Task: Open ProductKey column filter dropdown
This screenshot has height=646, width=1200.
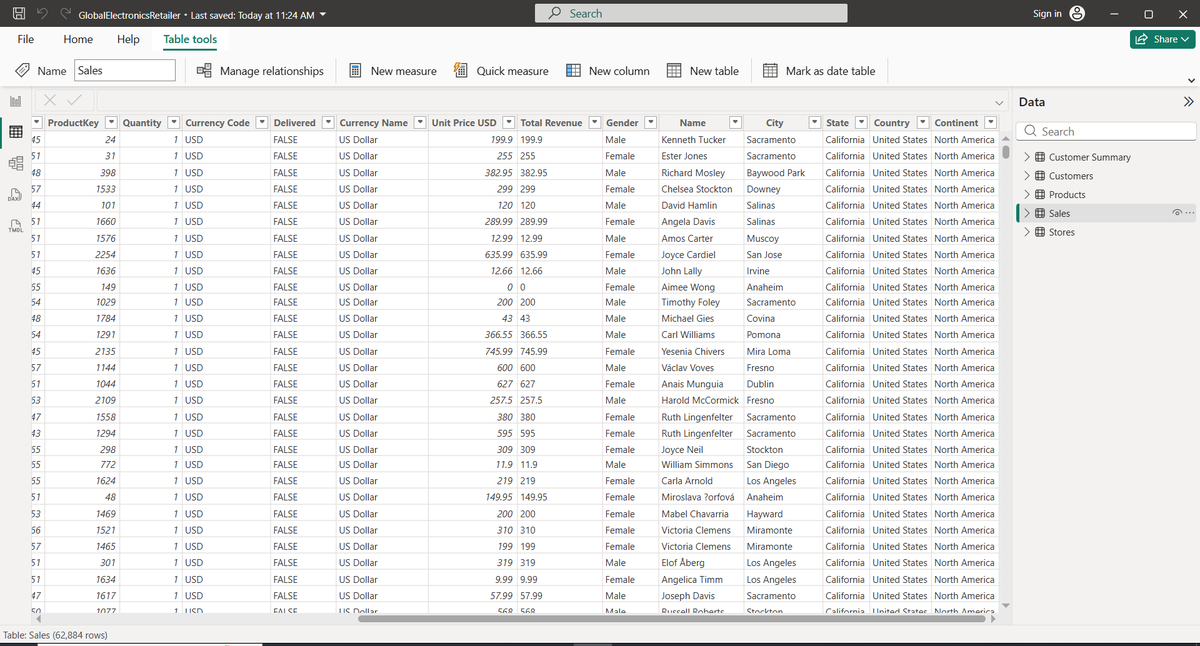Action: 112,123
